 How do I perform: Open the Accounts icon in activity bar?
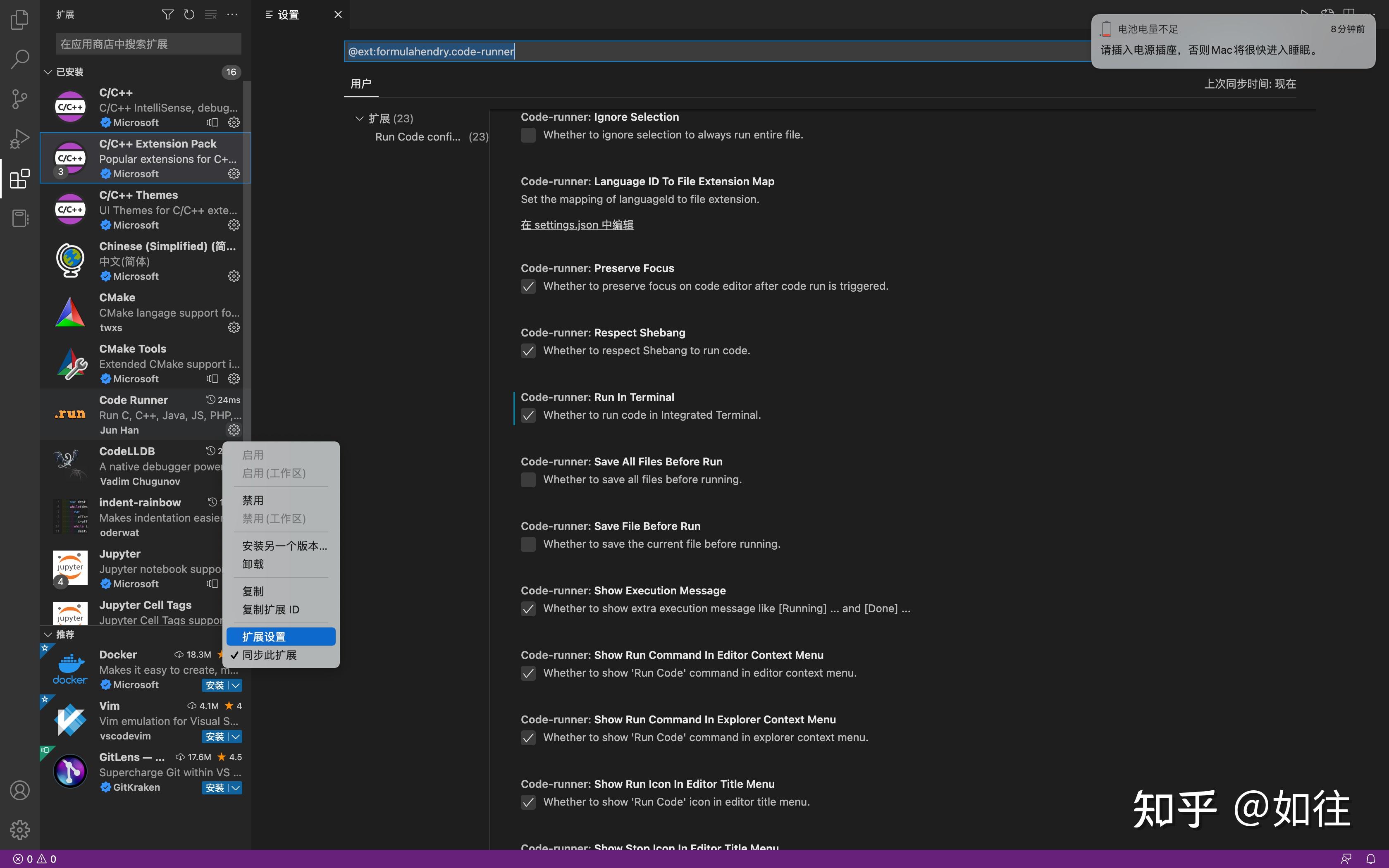pos(19,790)
